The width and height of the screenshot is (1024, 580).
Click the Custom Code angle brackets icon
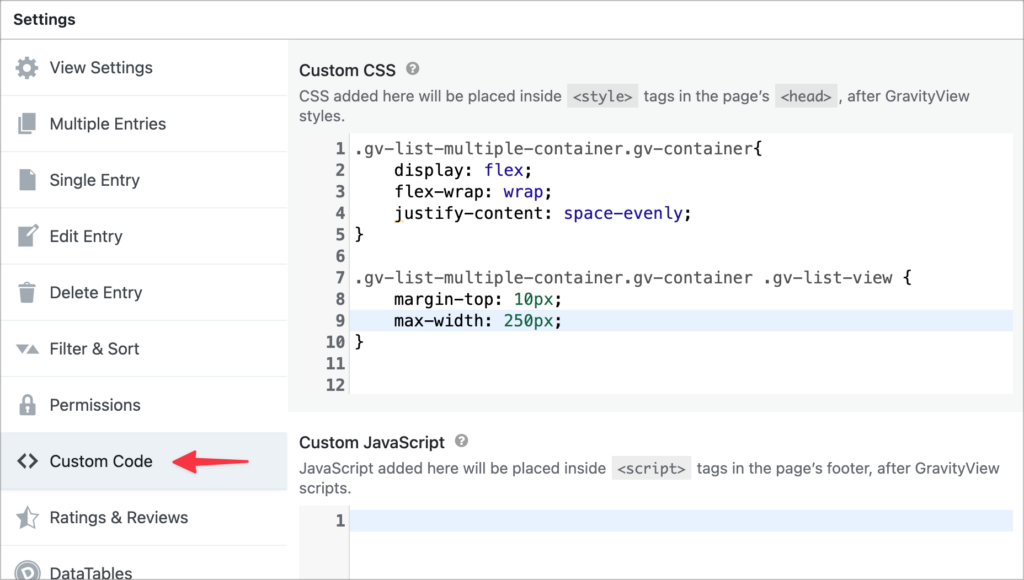[29, 461]
